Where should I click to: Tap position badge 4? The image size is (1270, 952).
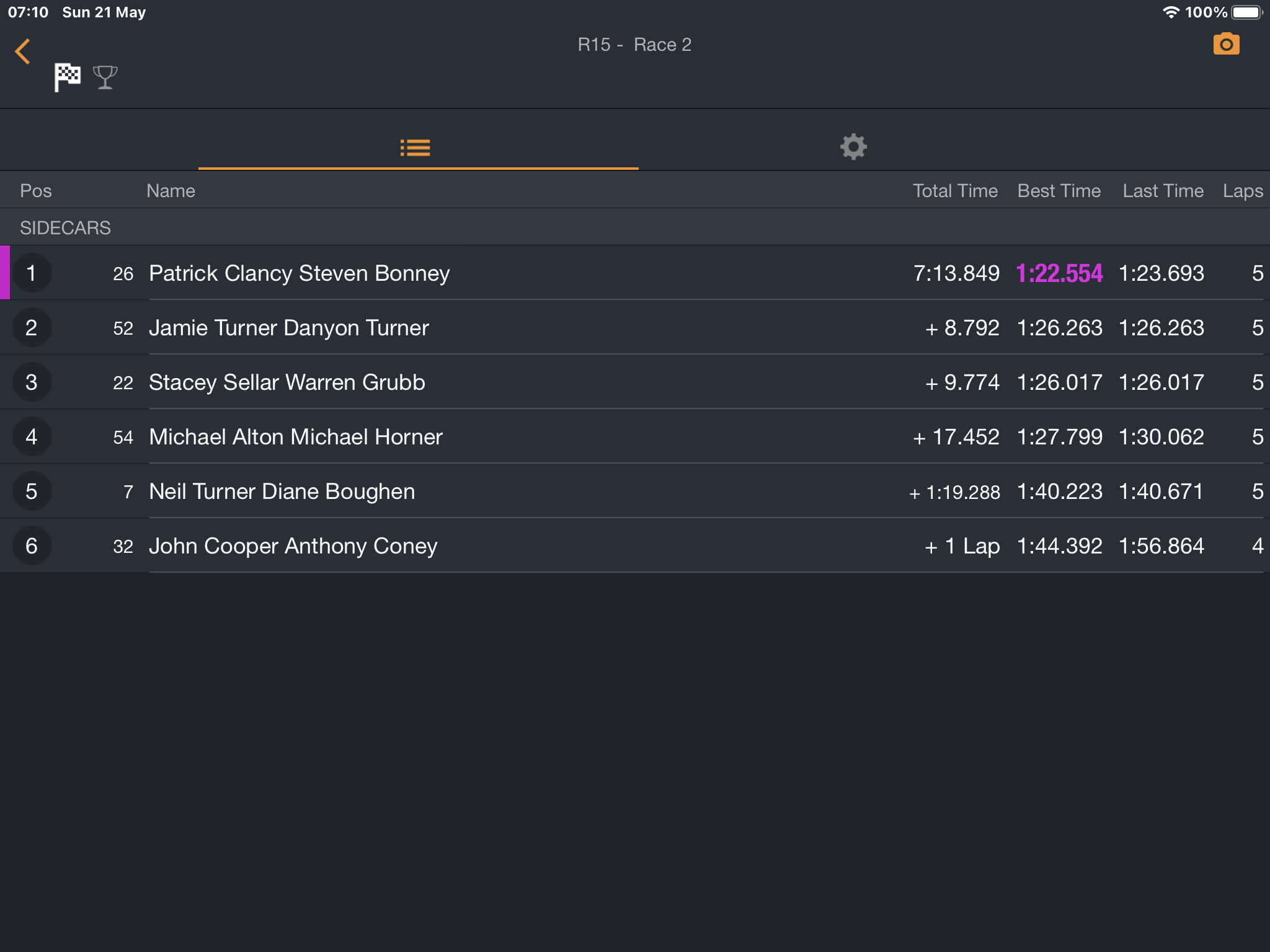coord(32,437)
